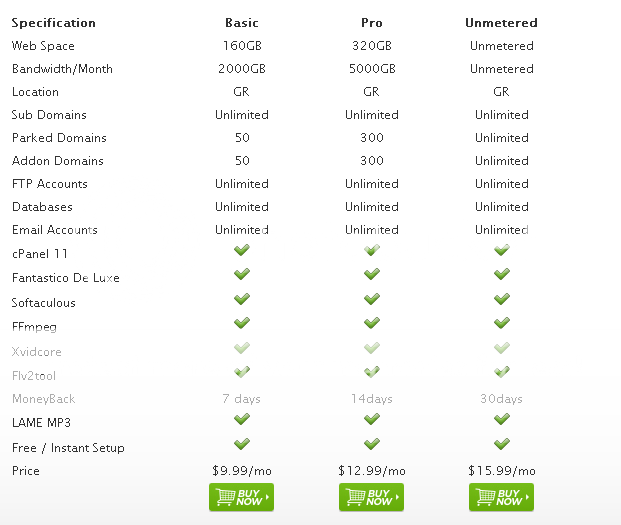
Task: Select the Basic plan column header
Action: point(242,22)
